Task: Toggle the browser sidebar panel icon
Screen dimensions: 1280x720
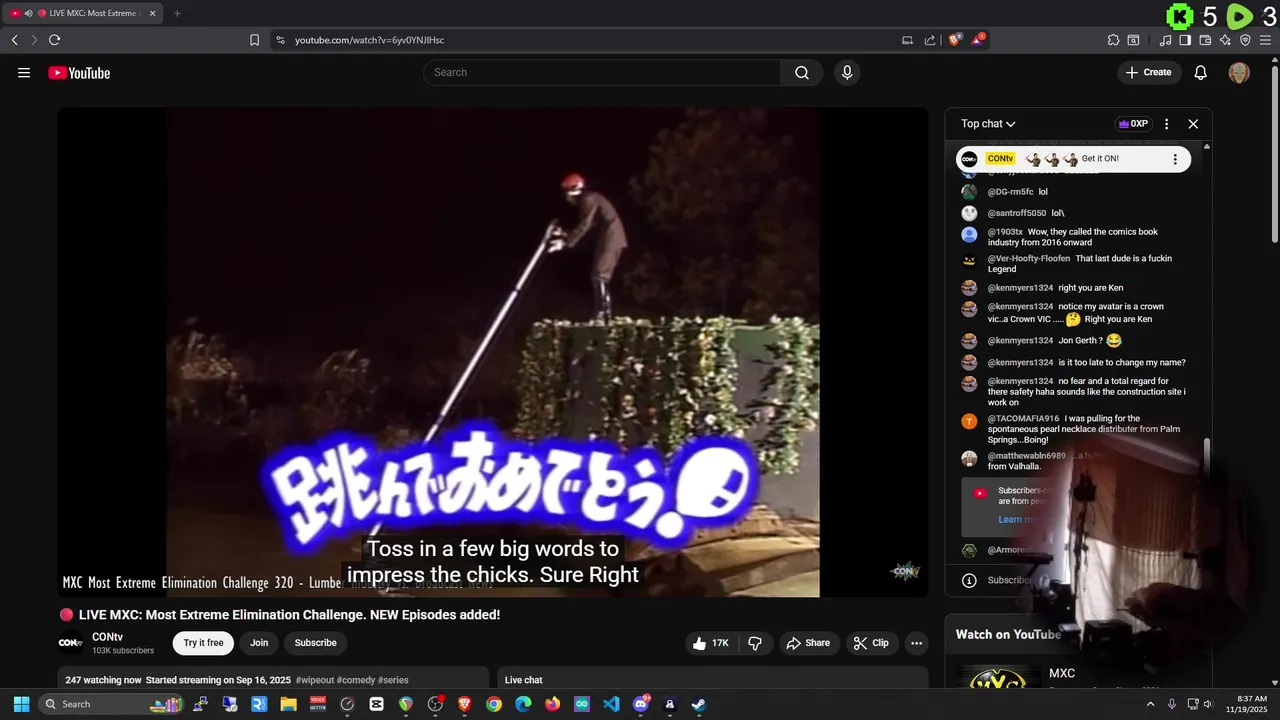Action: pos(1185,40)
